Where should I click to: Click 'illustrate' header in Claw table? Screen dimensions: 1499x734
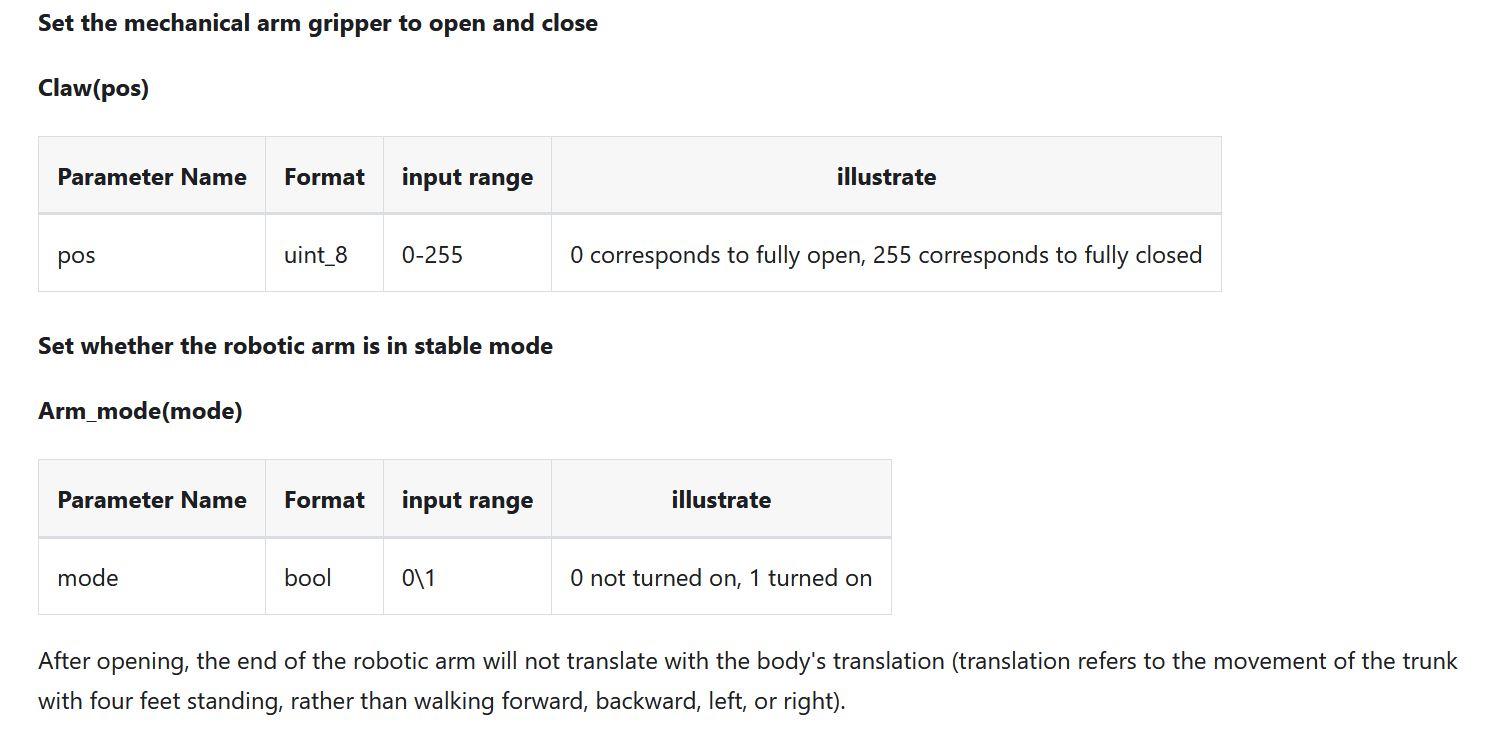click(x=886, y=177)
